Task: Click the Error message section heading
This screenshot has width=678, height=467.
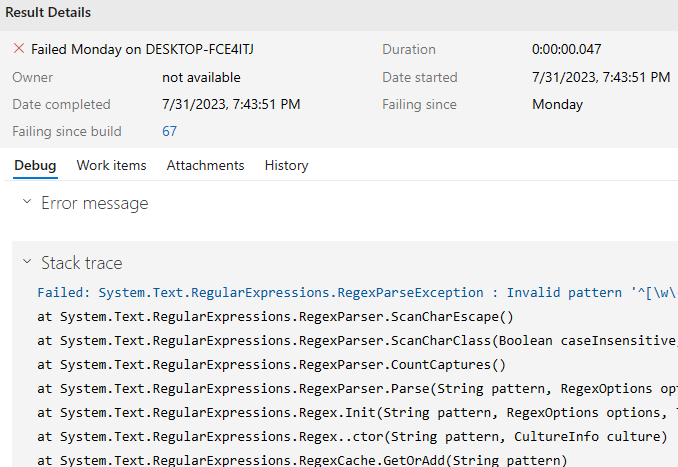Action: (95, 203)
